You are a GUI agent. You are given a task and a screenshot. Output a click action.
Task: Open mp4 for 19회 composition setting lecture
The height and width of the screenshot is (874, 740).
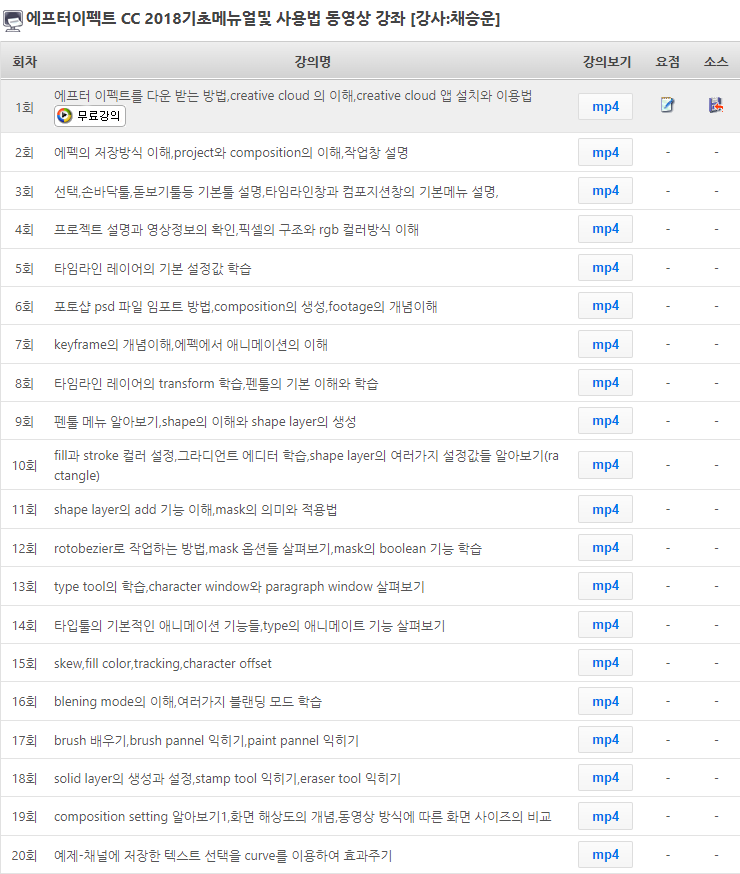[x=605, y=816]
